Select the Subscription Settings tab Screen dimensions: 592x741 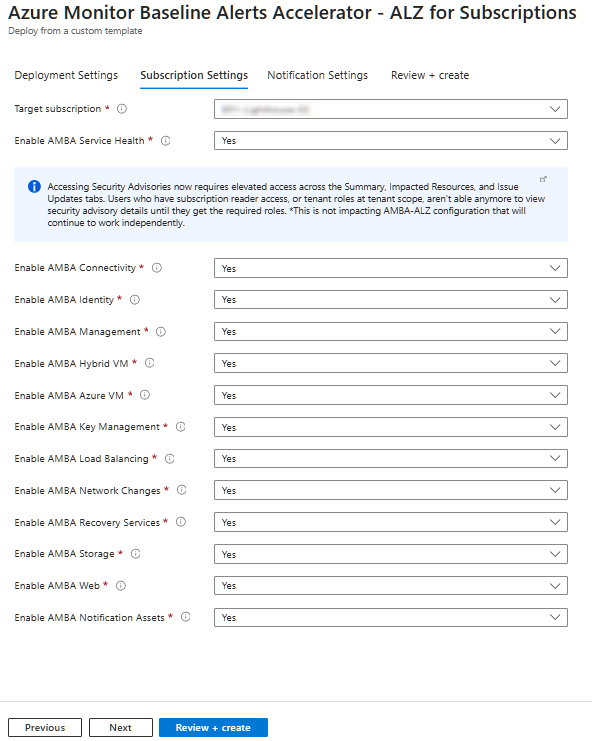coord(194,75)
